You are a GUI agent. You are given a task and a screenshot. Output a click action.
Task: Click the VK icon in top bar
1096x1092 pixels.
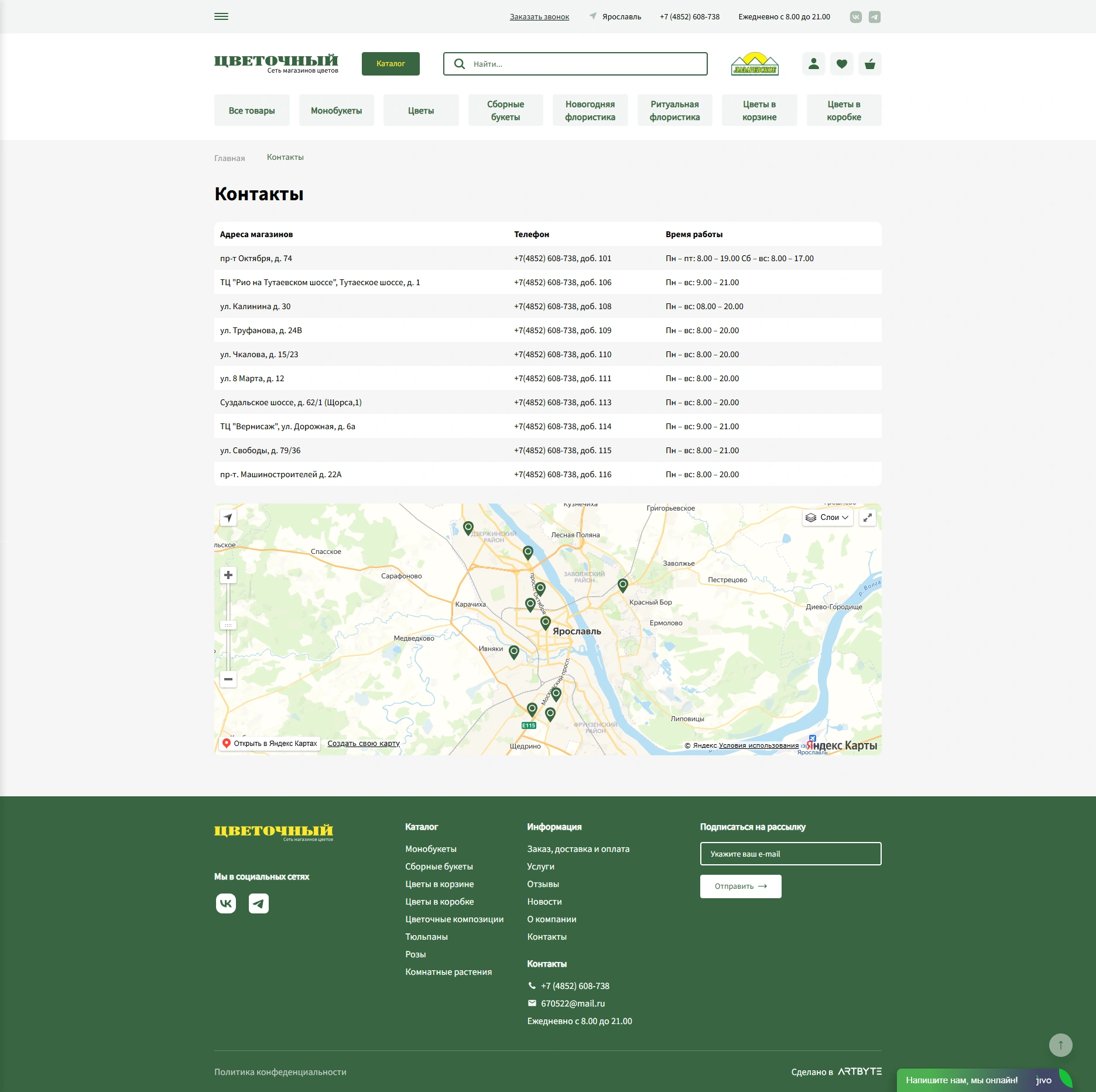855,17
